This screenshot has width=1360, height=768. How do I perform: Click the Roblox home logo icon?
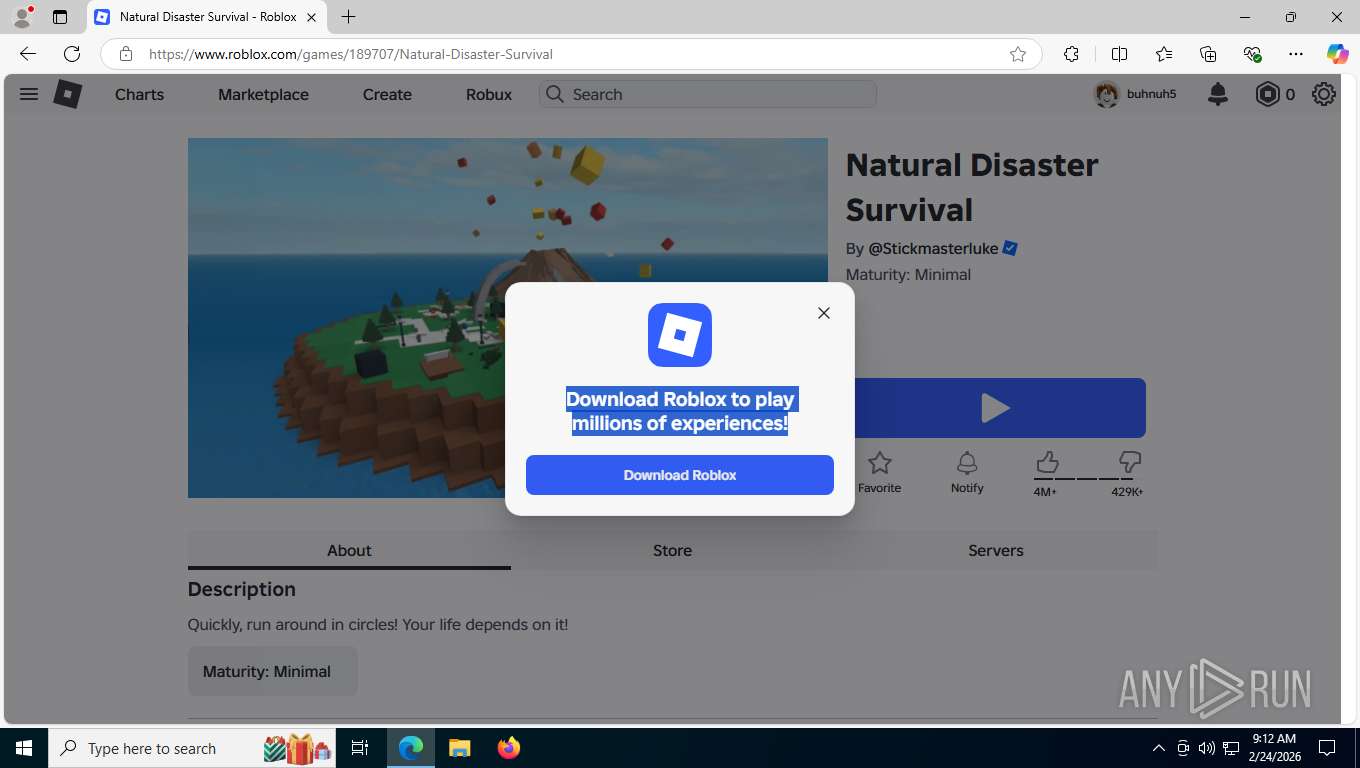click(x=67, y=94)
